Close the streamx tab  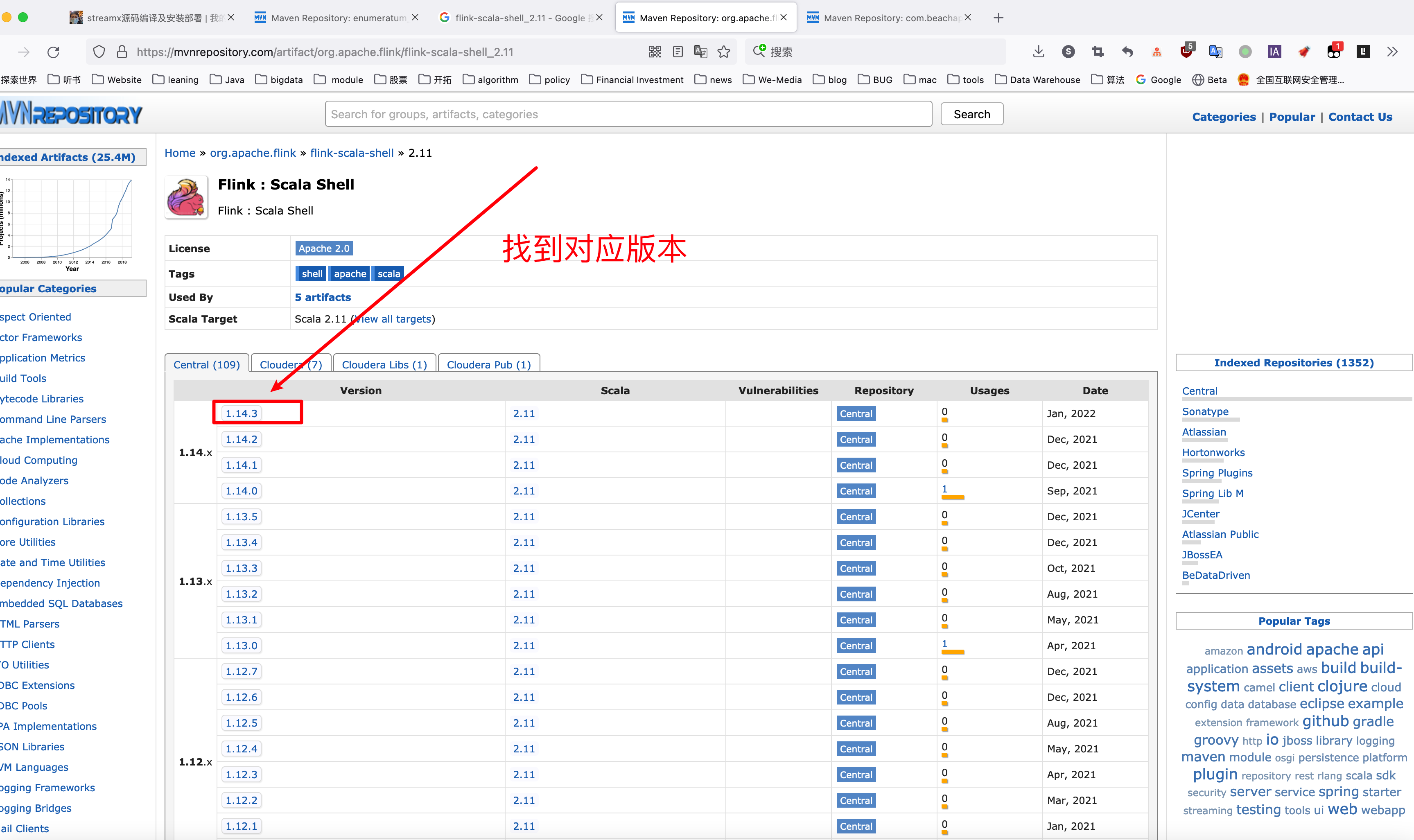tap(231, 18)
